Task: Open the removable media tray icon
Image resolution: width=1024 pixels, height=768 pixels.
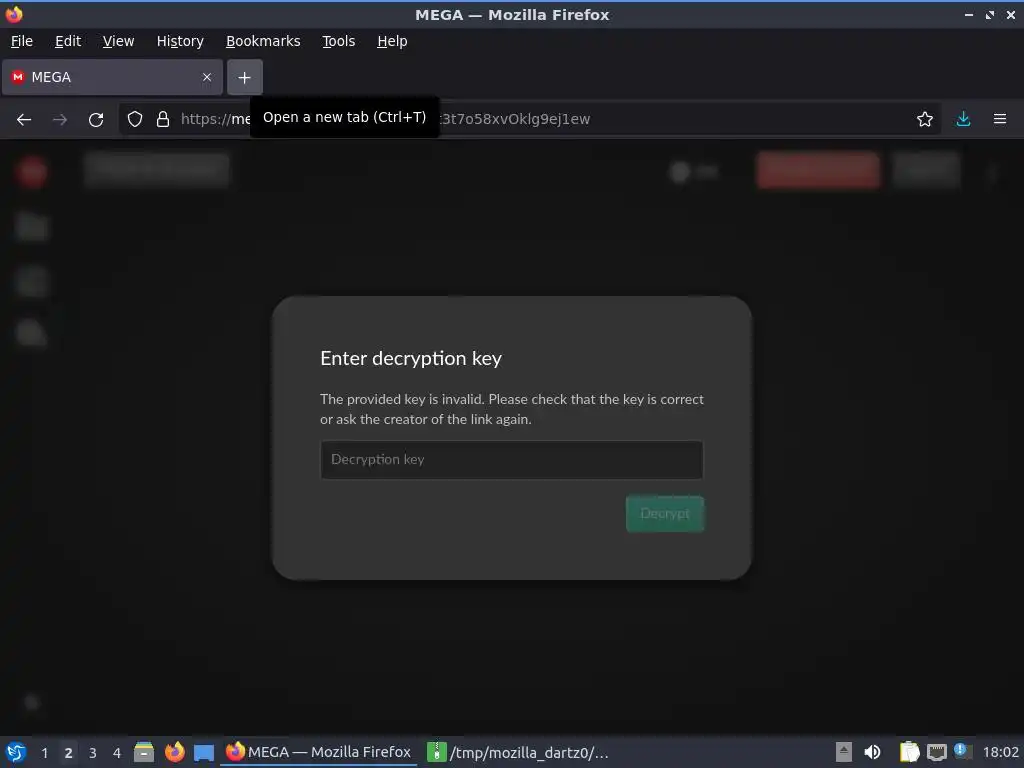Action: tap(844, 752)
